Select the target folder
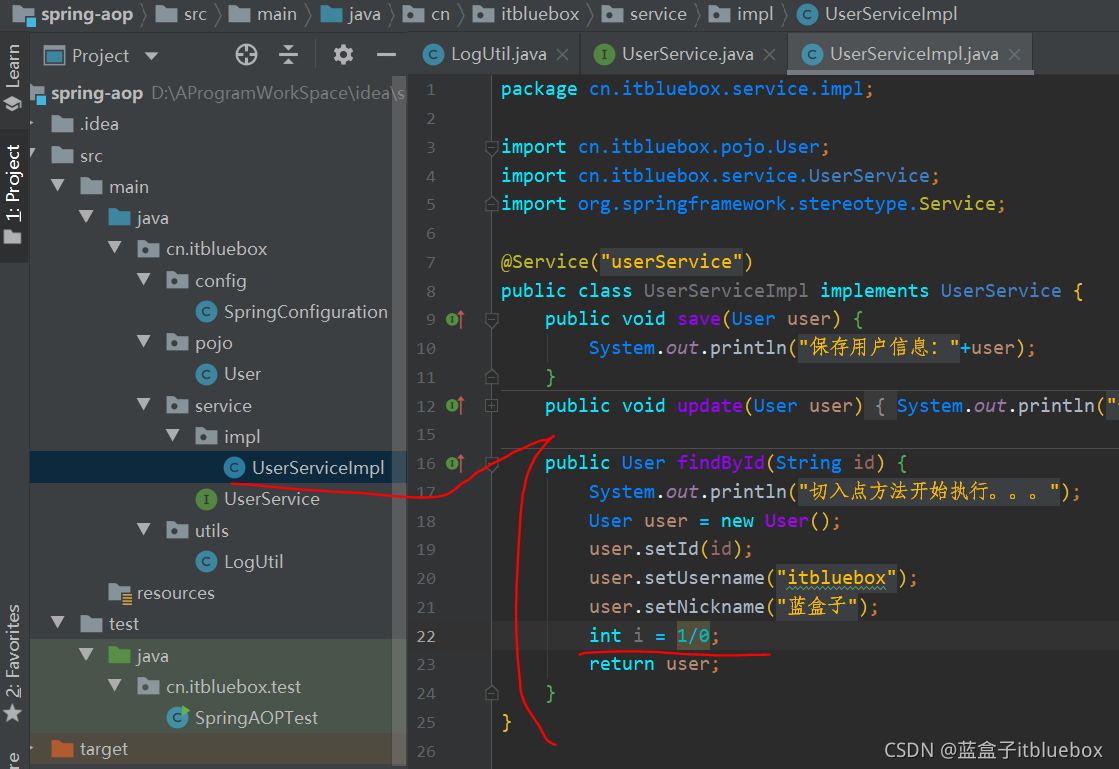The width and height of the screenshot is (1119, 769). [90, 749]
